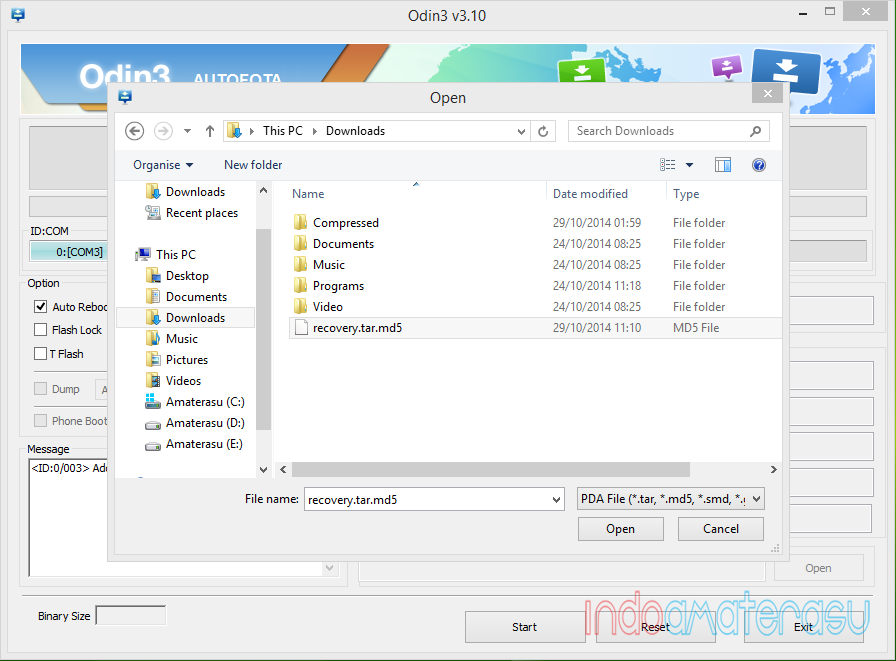Open more view options dropdown
Viewport: 896px width, 661px height.
coord(690,165)
